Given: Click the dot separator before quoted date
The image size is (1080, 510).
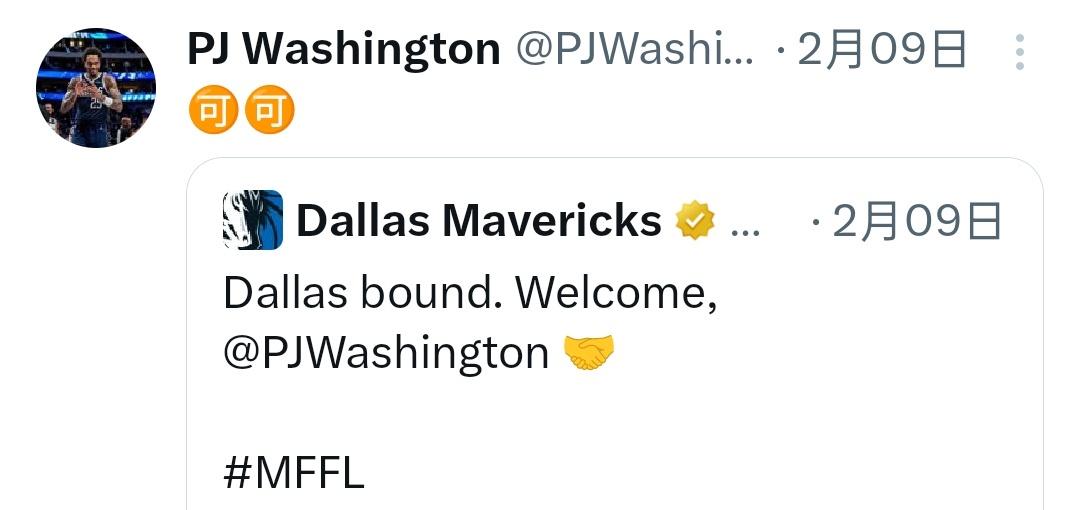Looking at the screenshot, I should pos(816,223).
